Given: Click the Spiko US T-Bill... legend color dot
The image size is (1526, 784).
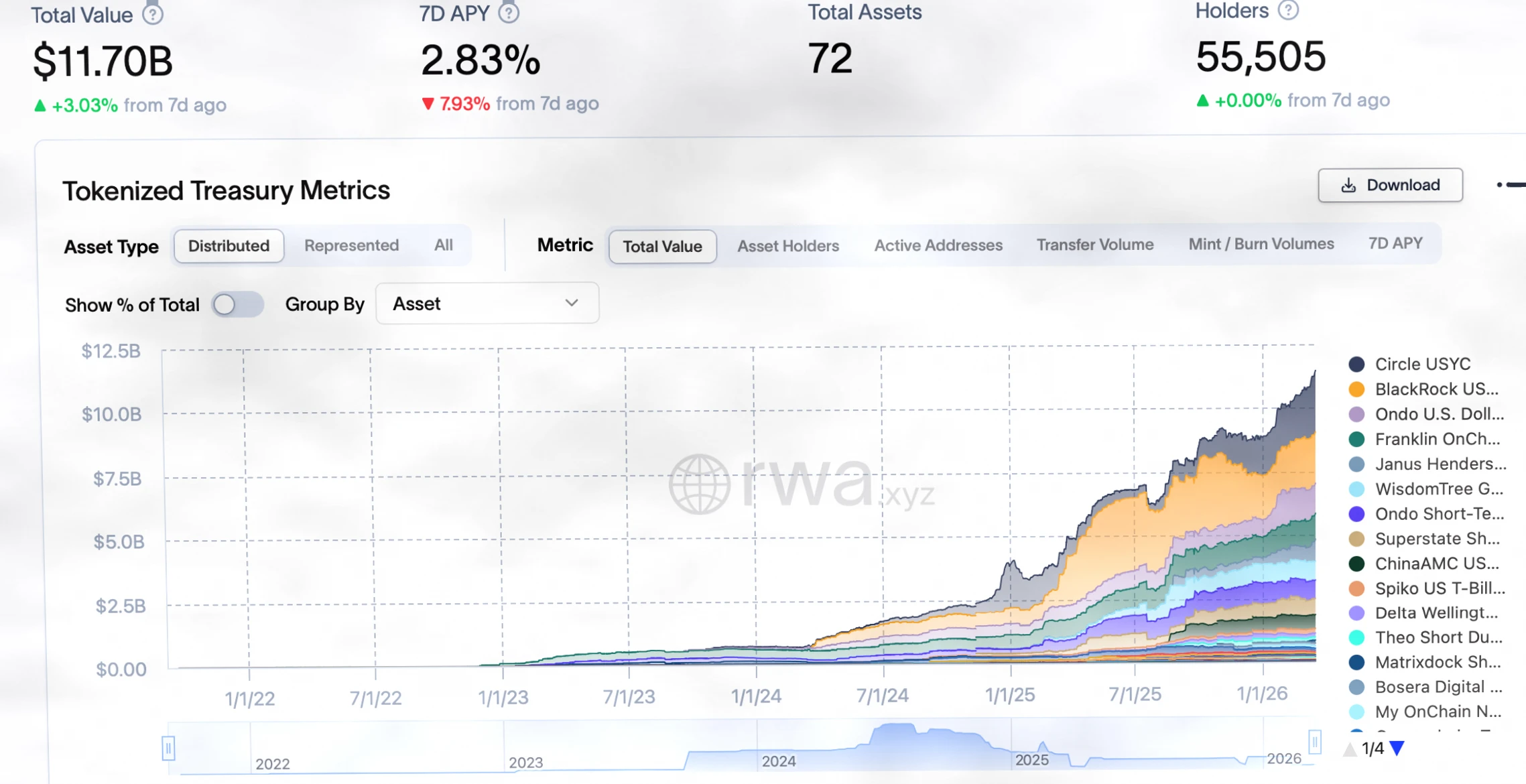Looking at the screenshot, I should coord(1356,588).
